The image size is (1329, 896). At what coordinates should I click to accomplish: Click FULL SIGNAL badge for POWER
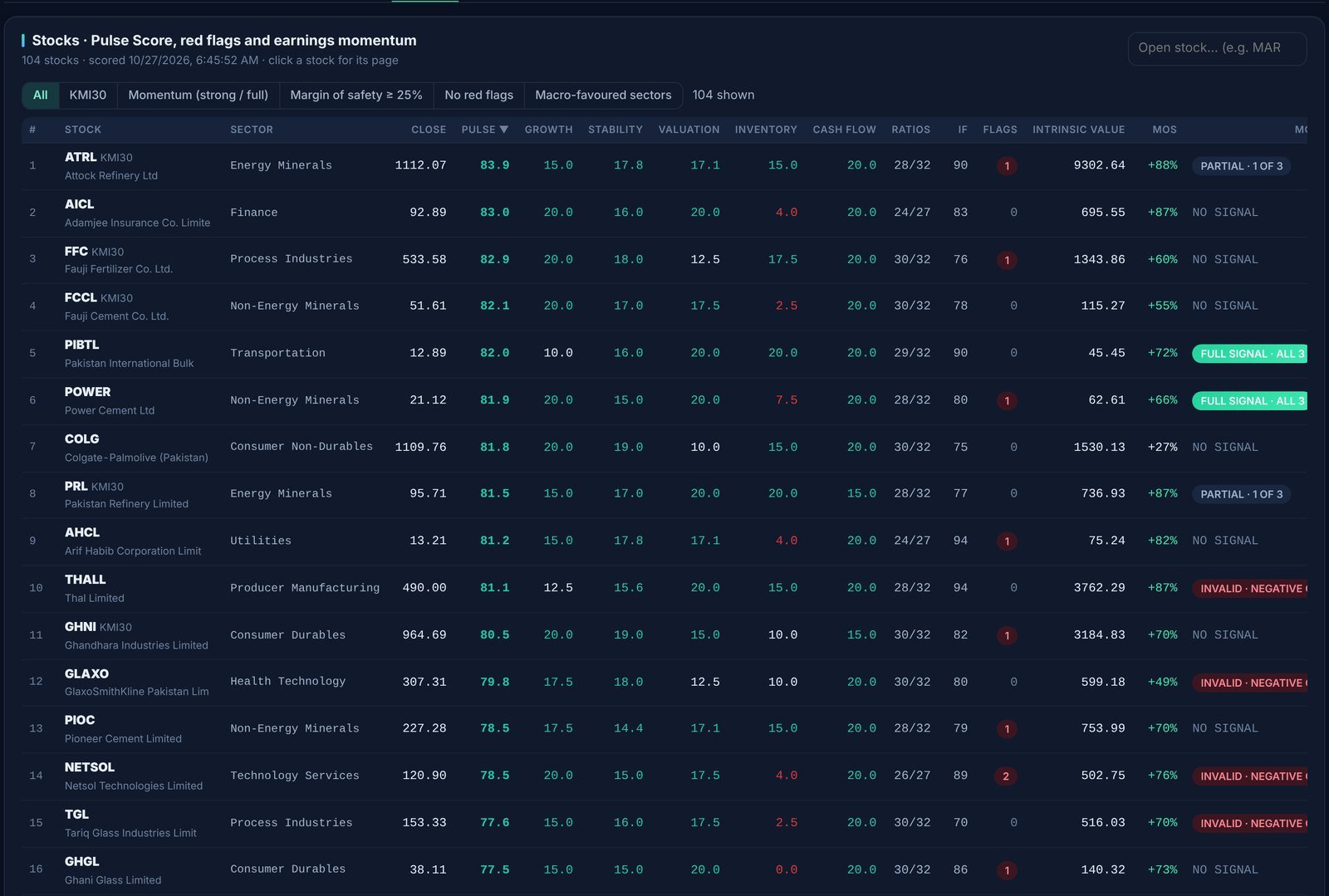pos(1249,401)
